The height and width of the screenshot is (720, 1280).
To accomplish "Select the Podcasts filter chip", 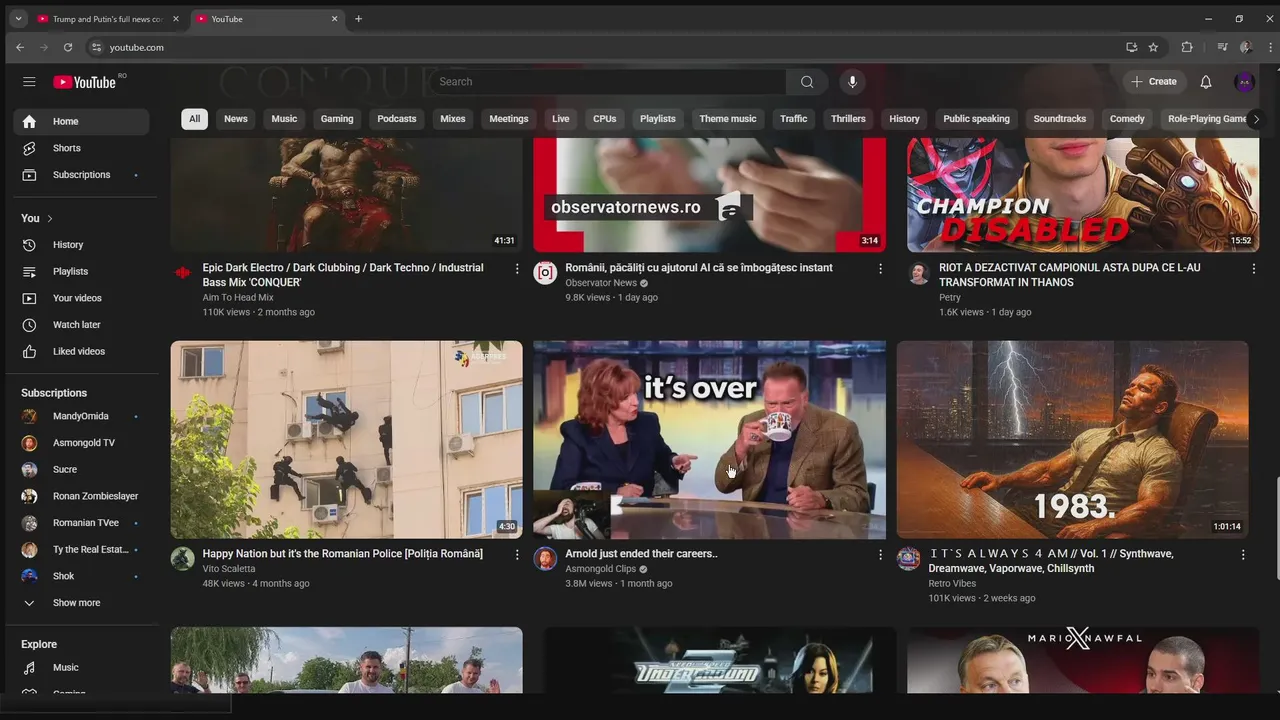I will tap(397, 119).
